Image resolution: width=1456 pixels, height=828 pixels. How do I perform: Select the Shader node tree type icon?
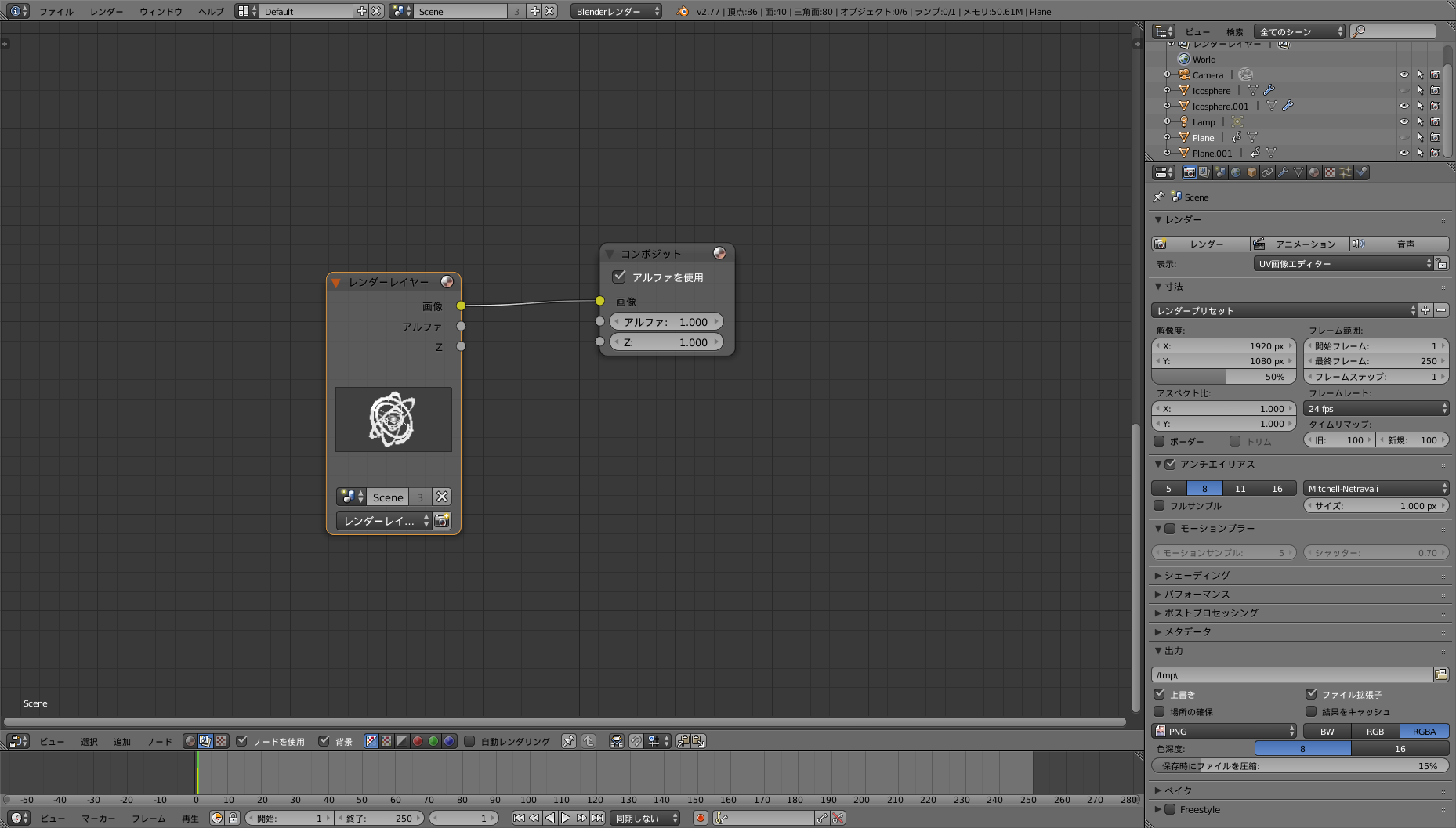pos(190,741)
